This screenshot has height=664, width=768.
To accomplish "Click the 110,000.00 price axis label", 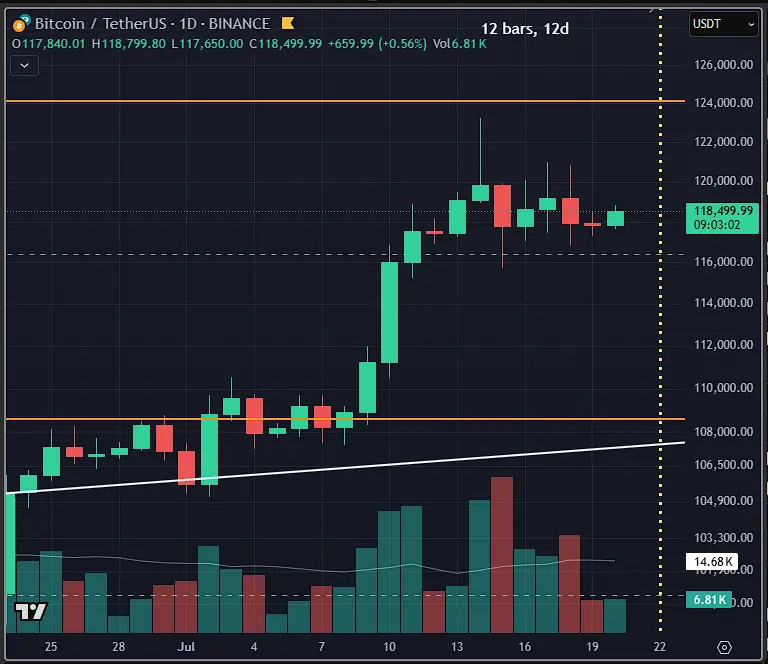I will coord(723,388).
